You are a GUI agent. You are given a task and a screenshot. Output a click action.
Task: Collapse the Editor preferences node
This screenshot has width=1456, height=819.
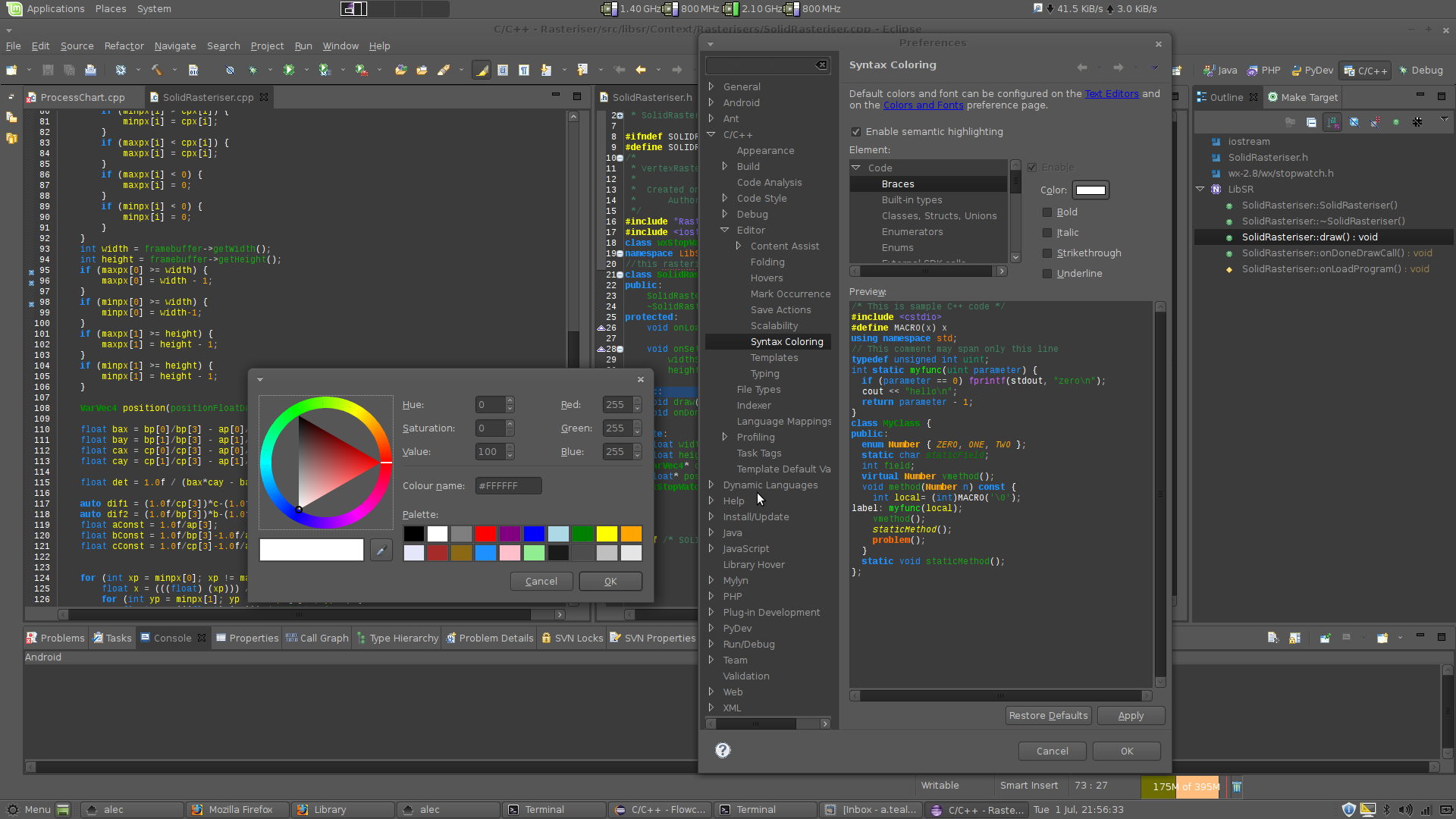click(x=725, y=230)
